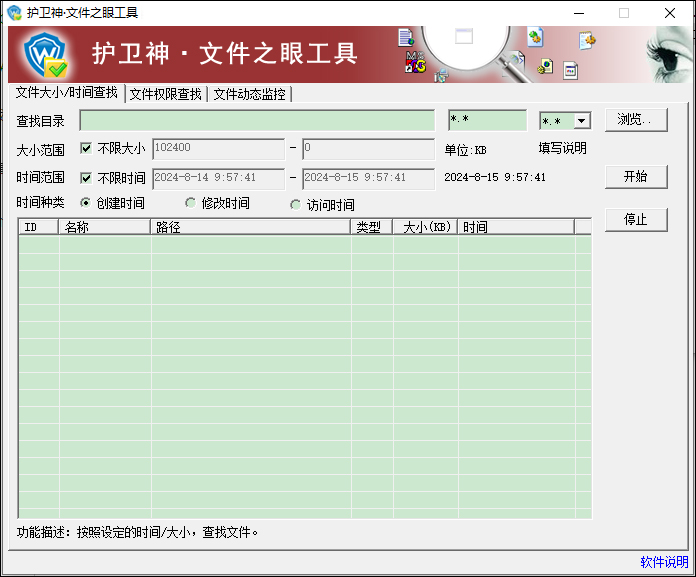Viewport: 696px width, 577px height.
Task: Sort by the 类型 column header
Action: (372, 227)
